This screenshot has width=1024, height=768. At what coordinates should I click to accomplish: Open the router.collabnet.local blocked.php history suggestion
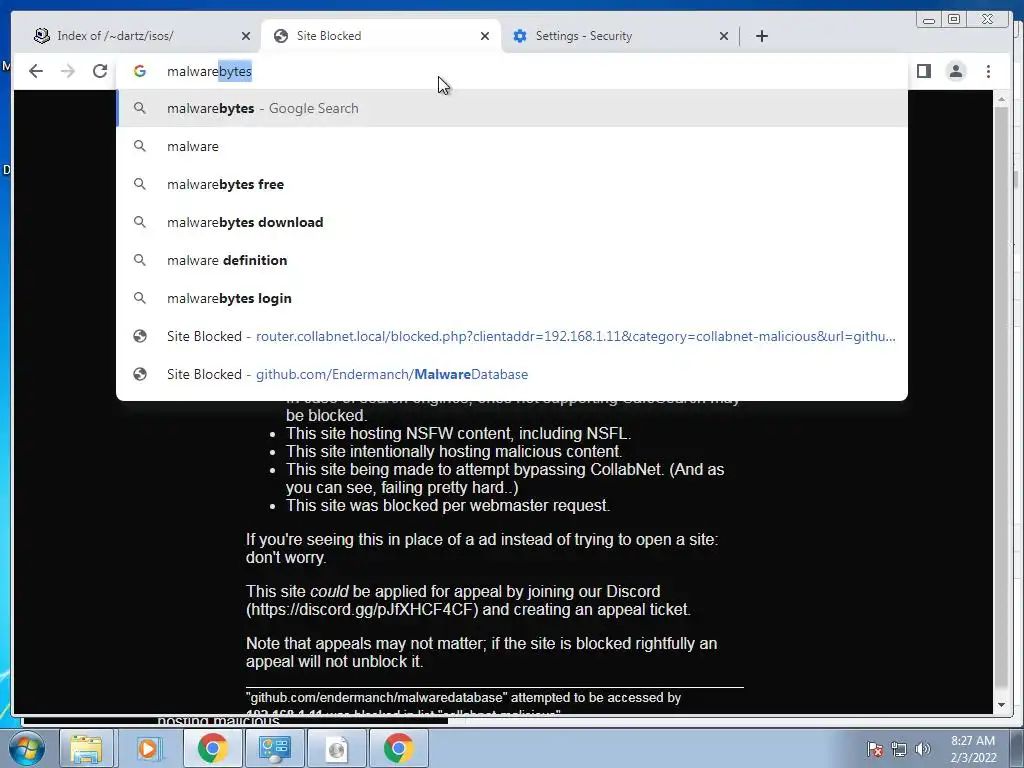511,336
